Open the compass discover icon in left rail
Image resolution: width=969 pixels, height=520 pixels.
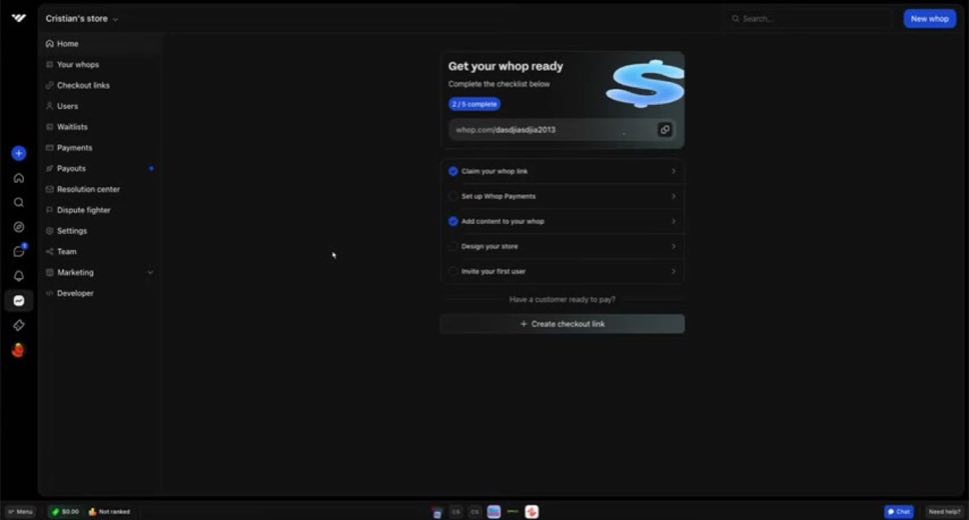19,227
